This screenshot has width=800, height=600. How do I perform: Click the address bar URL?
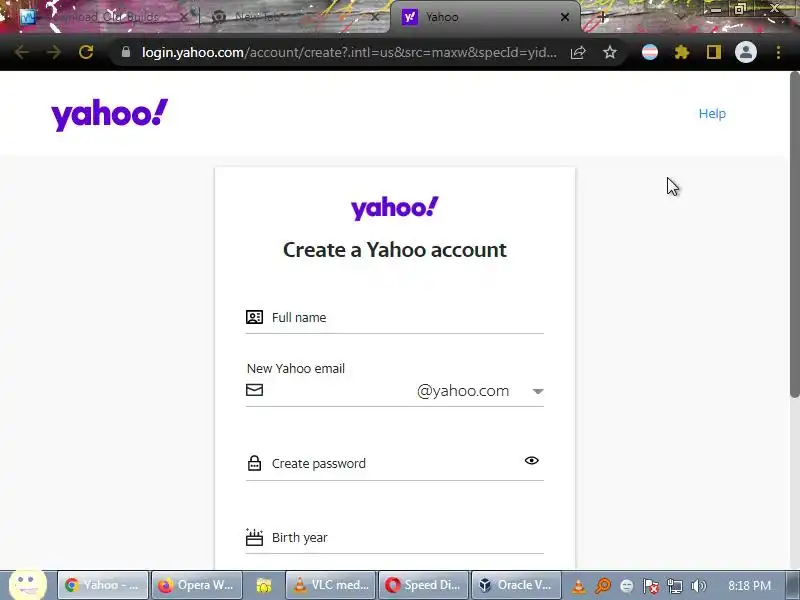[349, 52]
